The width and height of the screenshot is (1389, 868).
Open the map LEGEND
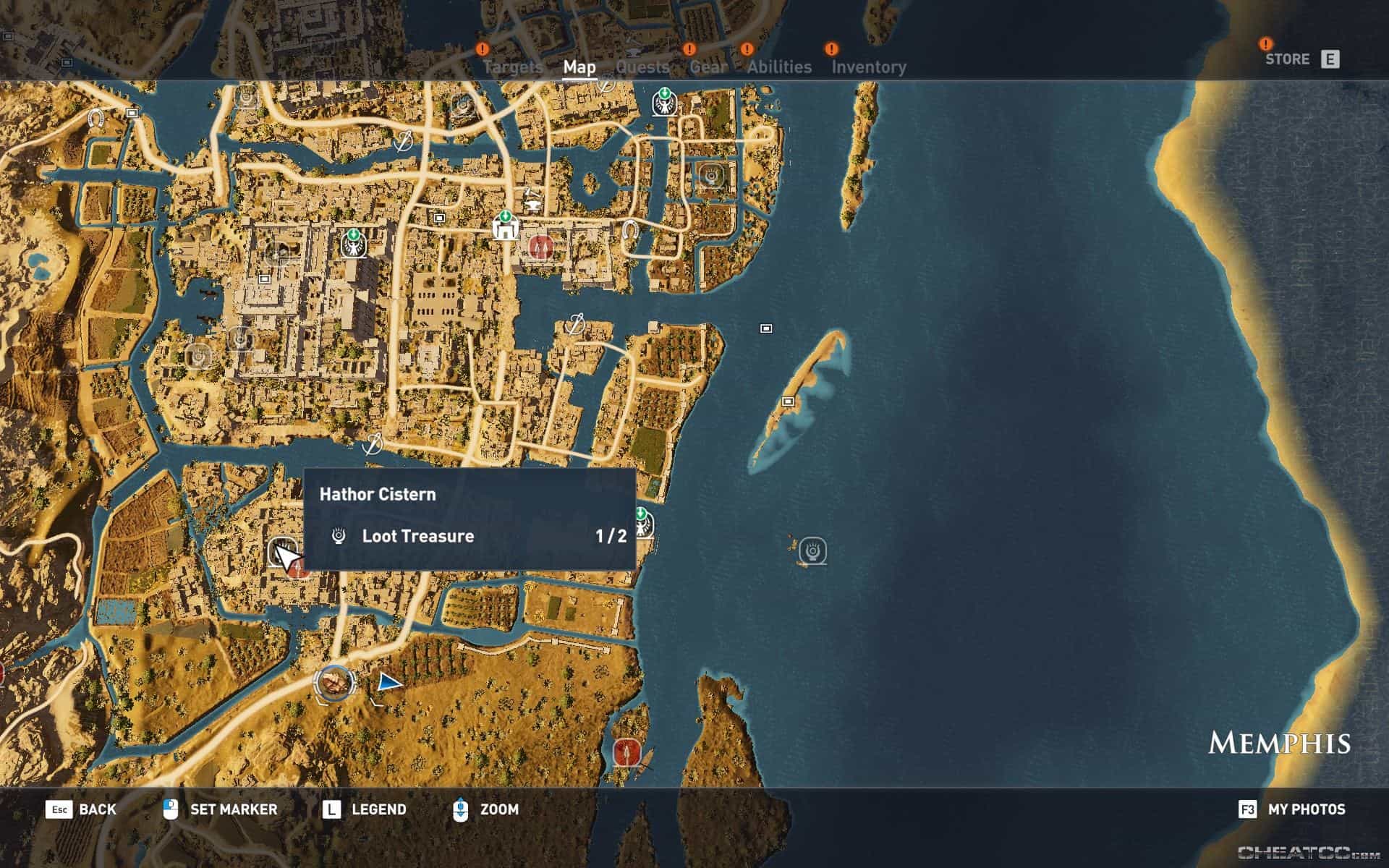coord(364,809)
